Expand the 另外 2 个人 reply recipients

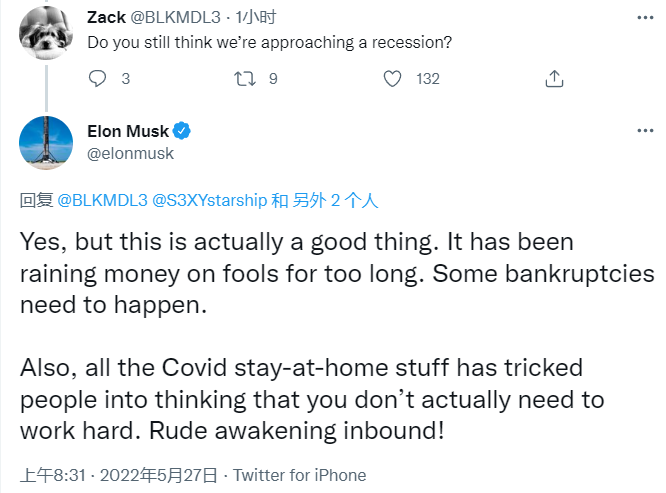pos(336,200)
